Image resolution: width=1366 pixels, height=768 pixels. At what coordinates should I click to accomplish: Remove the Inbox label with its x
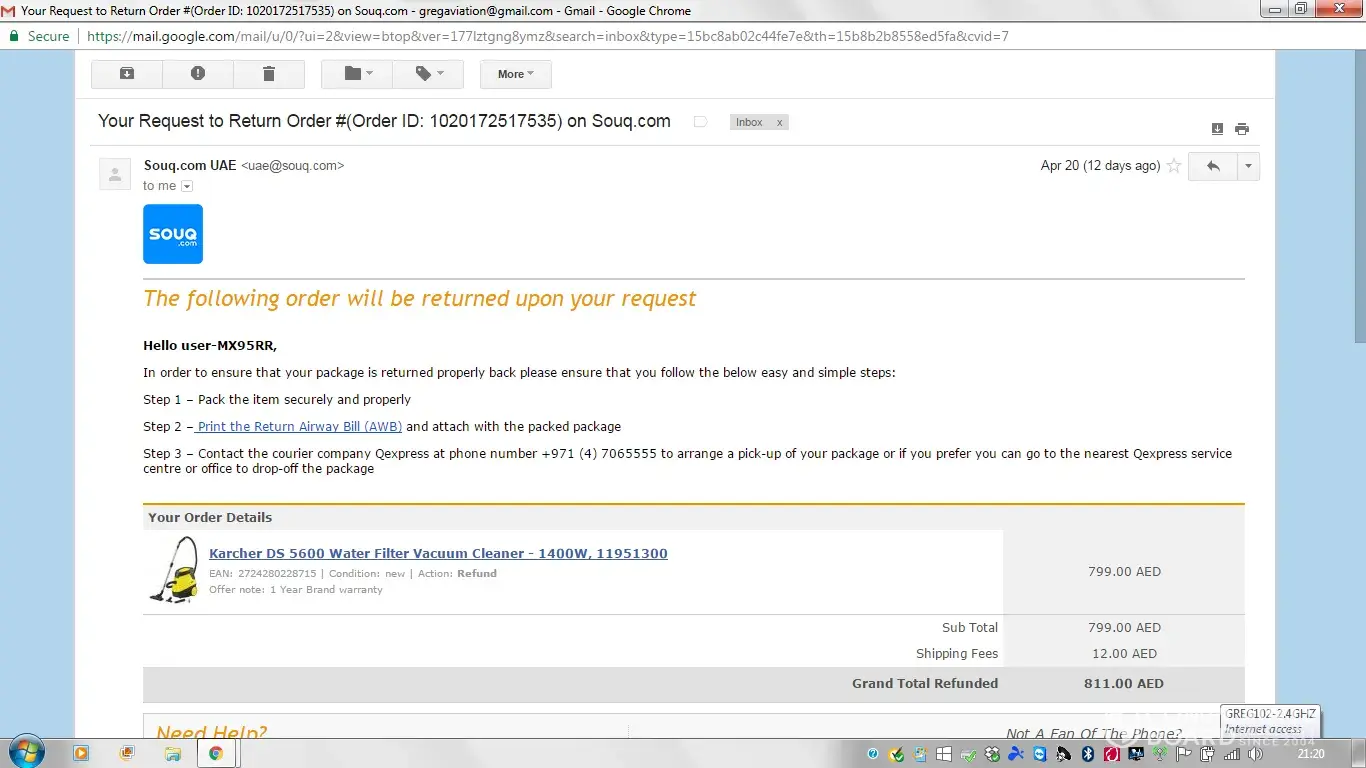(780, 122)
